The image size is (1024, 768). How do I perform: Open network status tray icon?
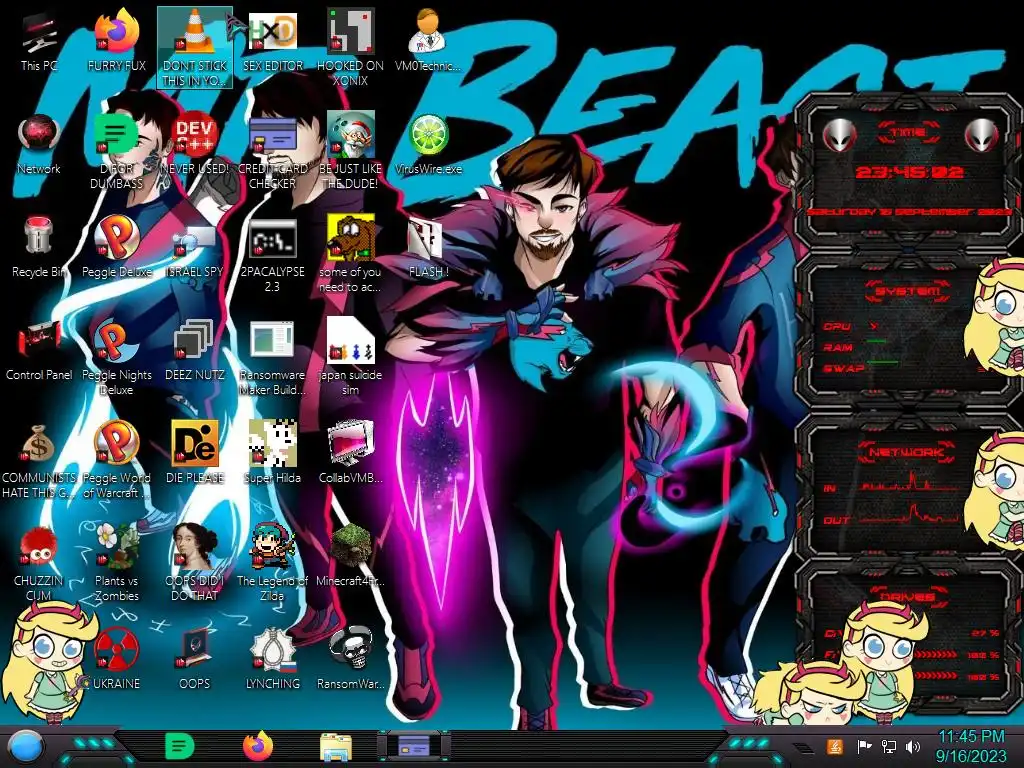tap(888, 746)
